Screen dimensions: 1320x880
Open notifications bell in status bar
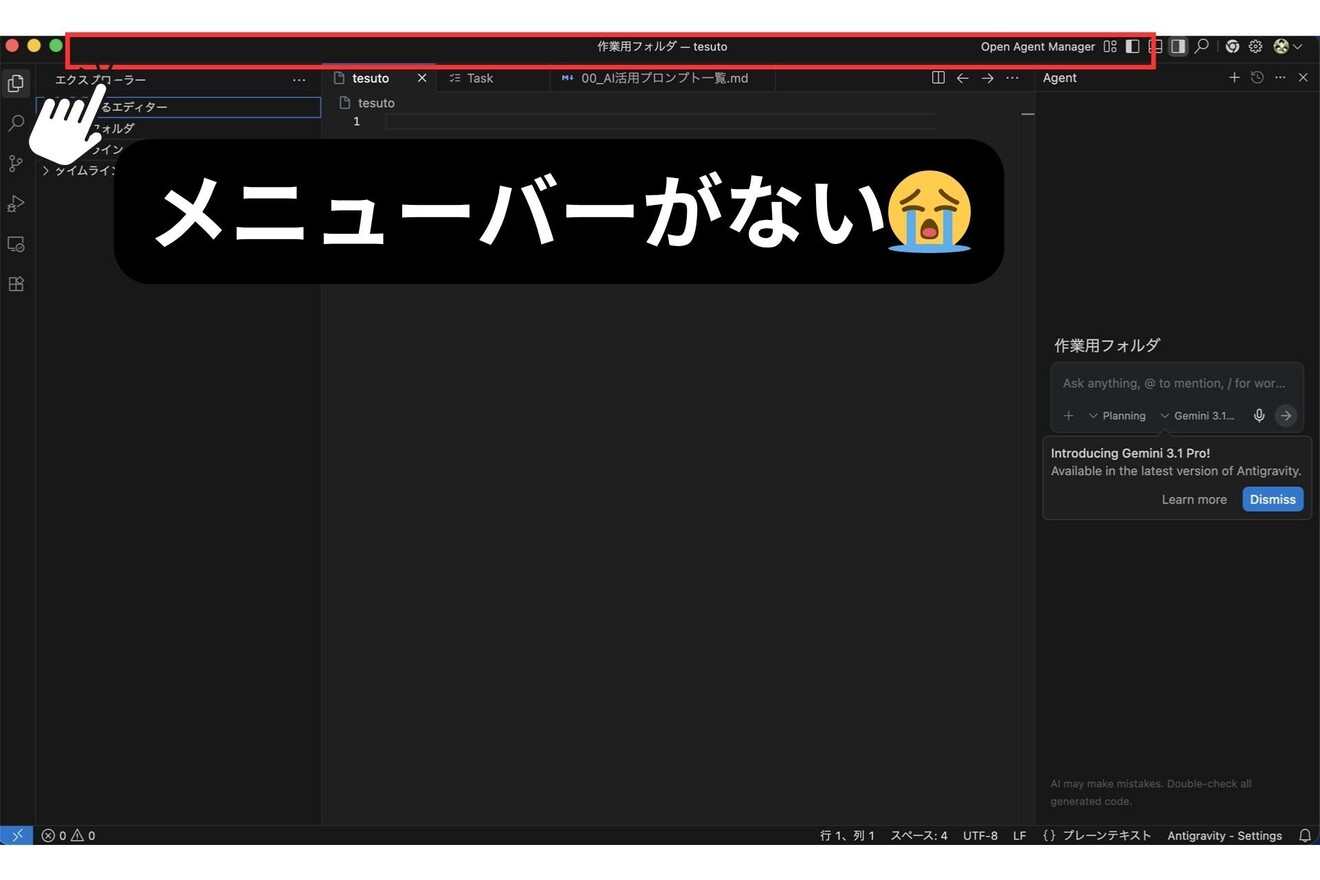[1305, 835]
